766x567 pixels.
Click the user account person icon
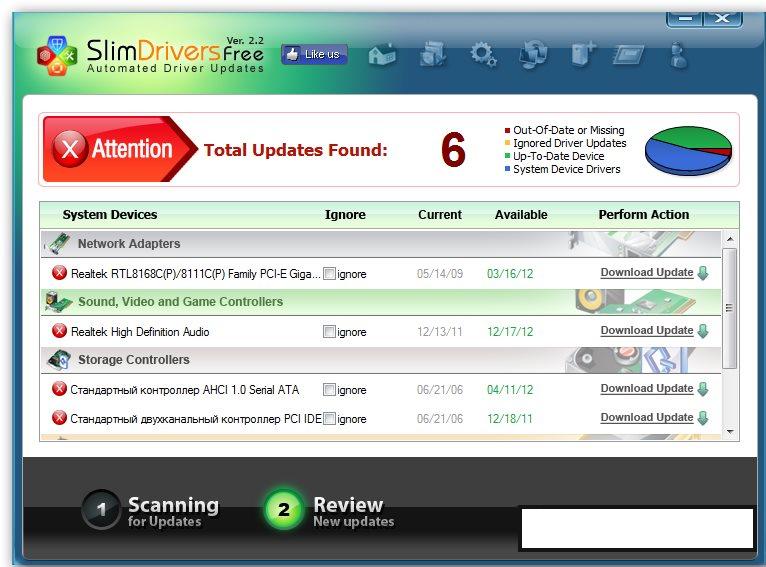[x=678, y=54]
